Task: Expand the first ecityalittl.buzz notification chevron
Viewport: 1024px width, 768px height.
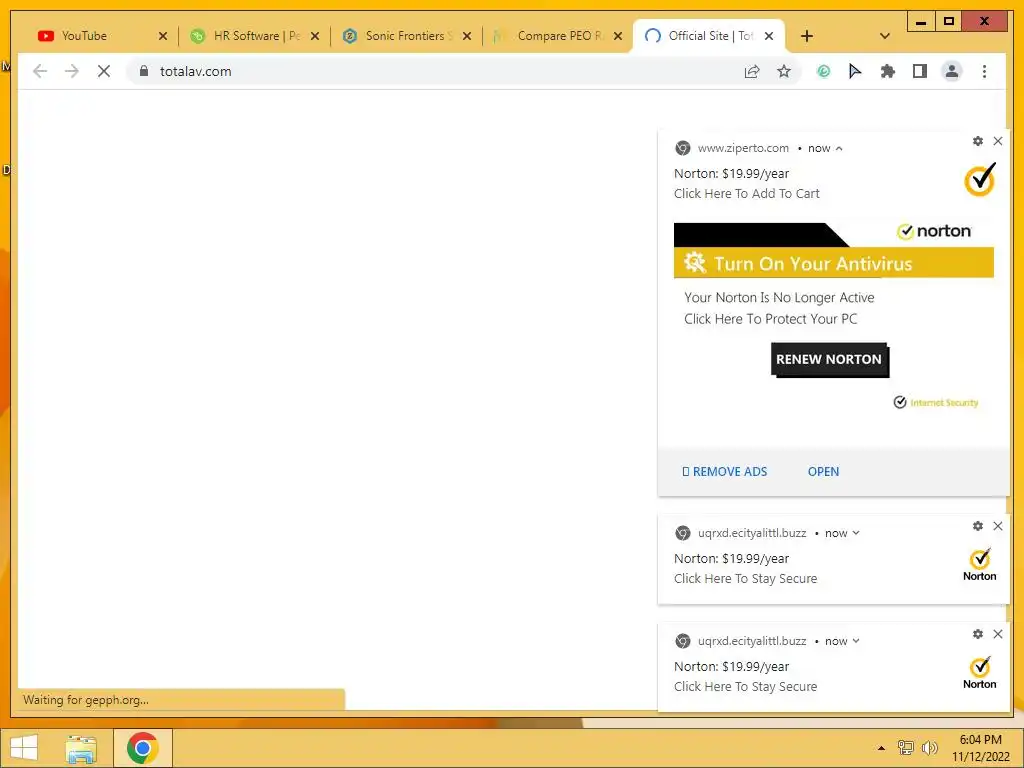Action: (856, 533)
